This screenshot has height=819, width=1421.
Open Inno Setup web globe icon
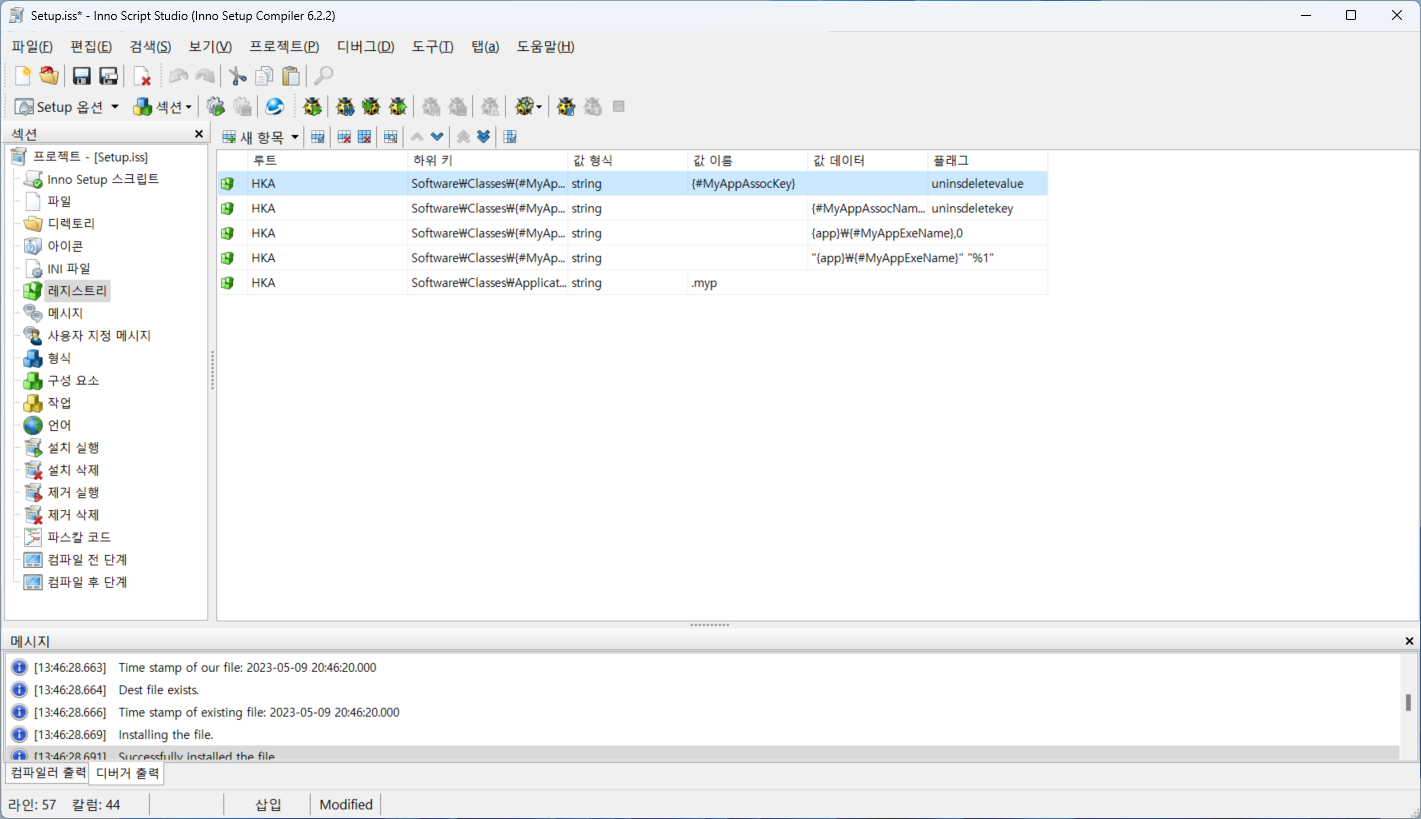click(274, 106)
